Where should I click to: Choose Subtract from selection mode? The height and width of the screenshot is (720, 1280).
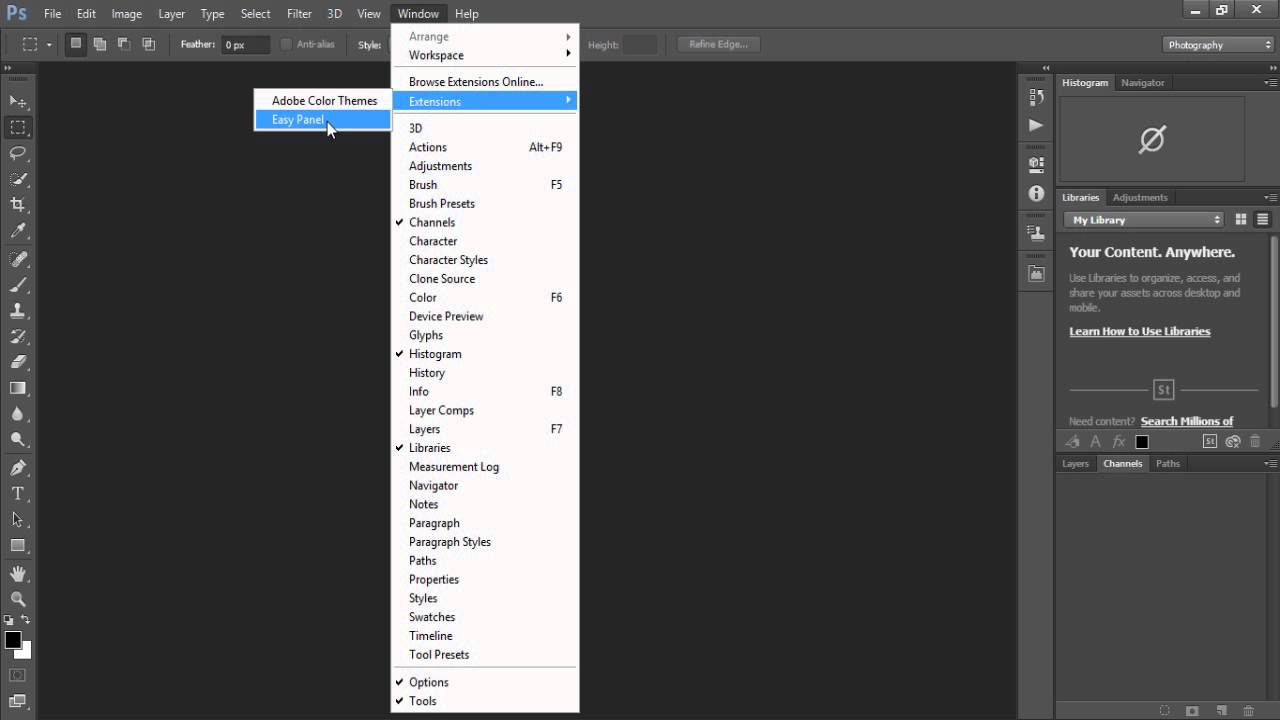(124, 44)
